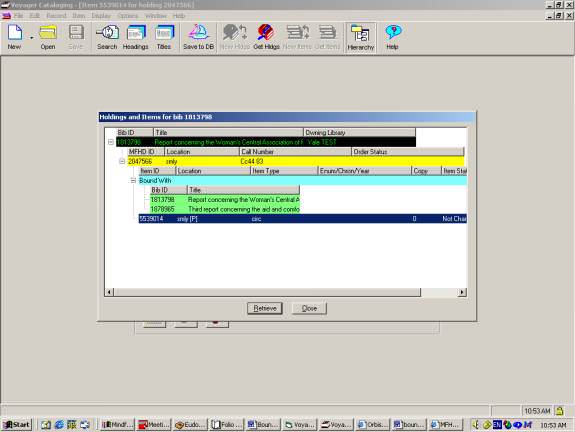Click the MFHD ID column header
Image resolution: width=575 pixels, height=432 pixels.
(x=146, y=151)
